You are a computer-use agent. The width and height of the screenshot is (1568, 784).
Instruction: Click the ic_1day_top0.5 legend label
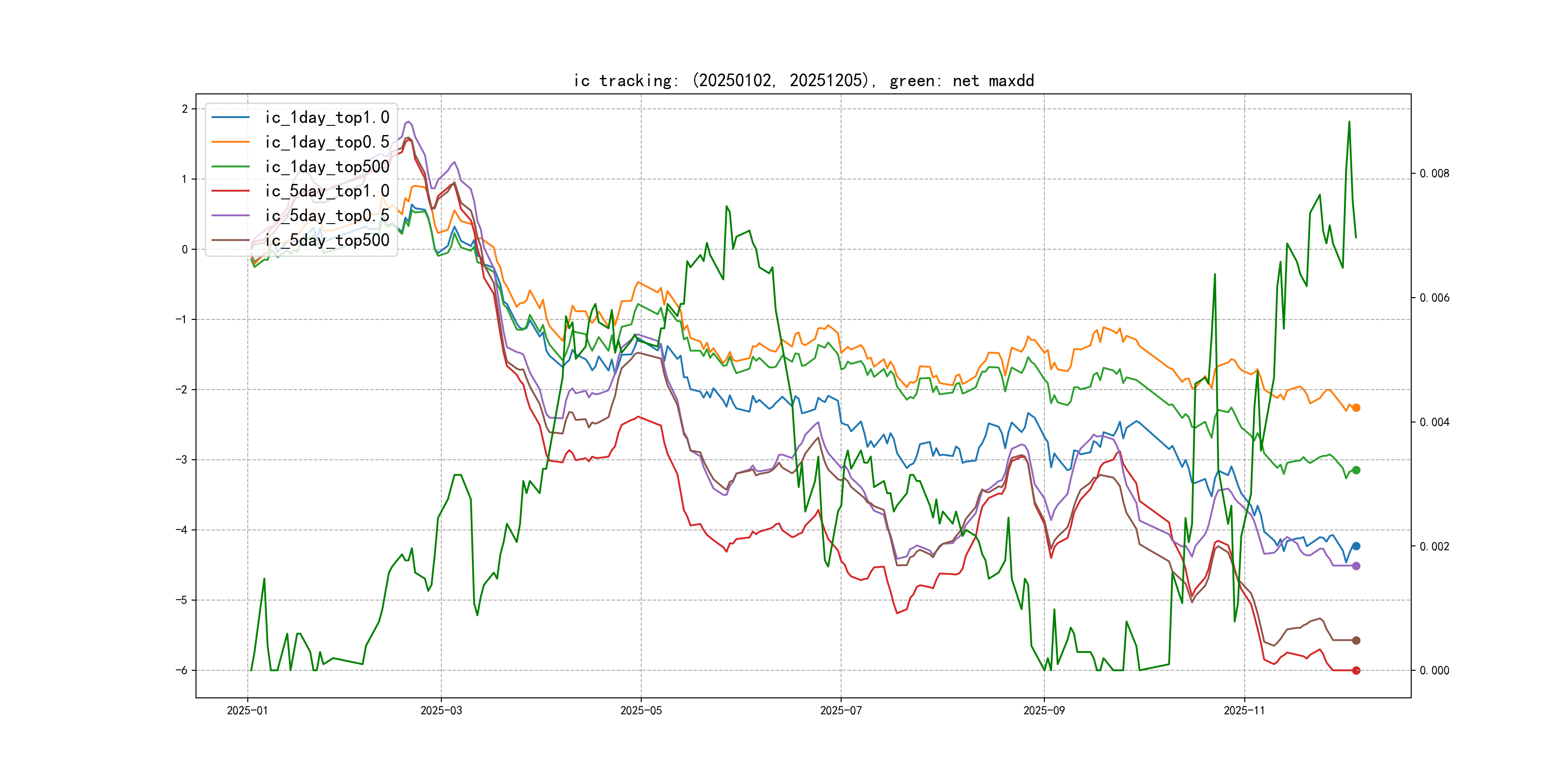click(327, 142)
